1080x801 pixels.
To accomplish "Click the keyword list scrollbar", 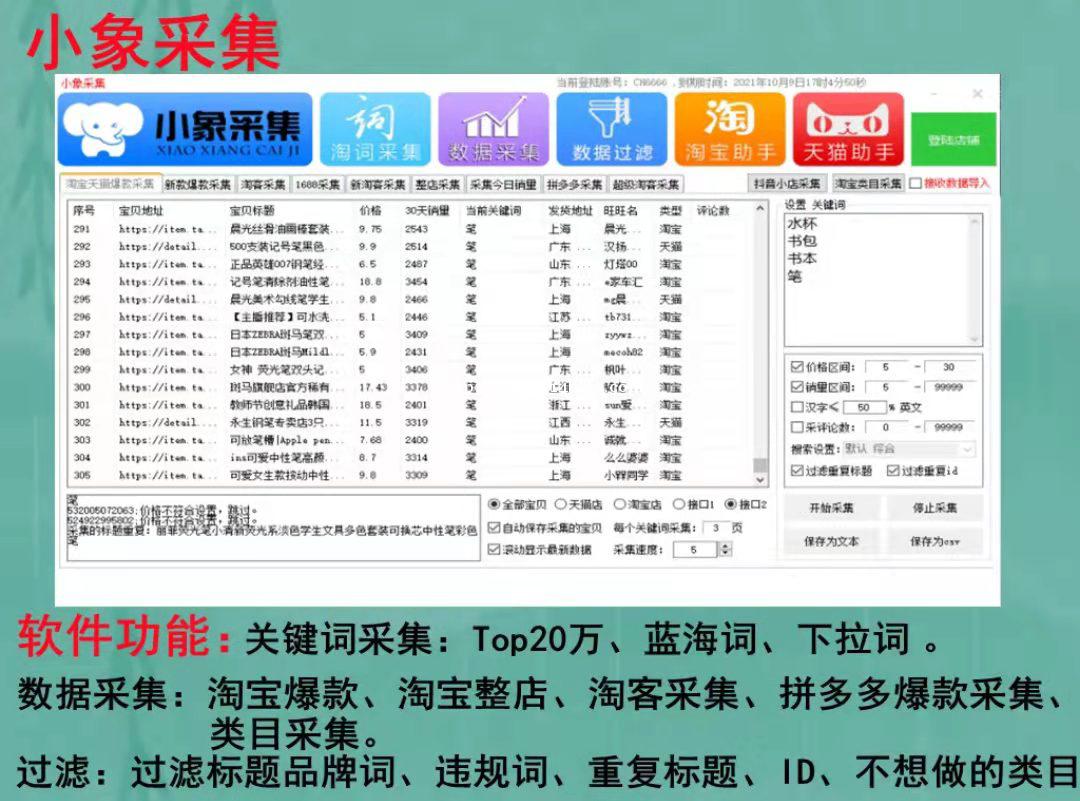I will tap(974, 280).
